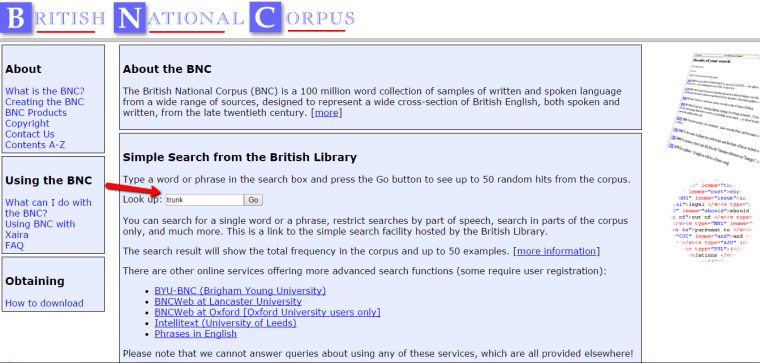This screenshot has height=363, width=760.
Task: Follow the [more] link in About the BNC
Action: [326, 113]
